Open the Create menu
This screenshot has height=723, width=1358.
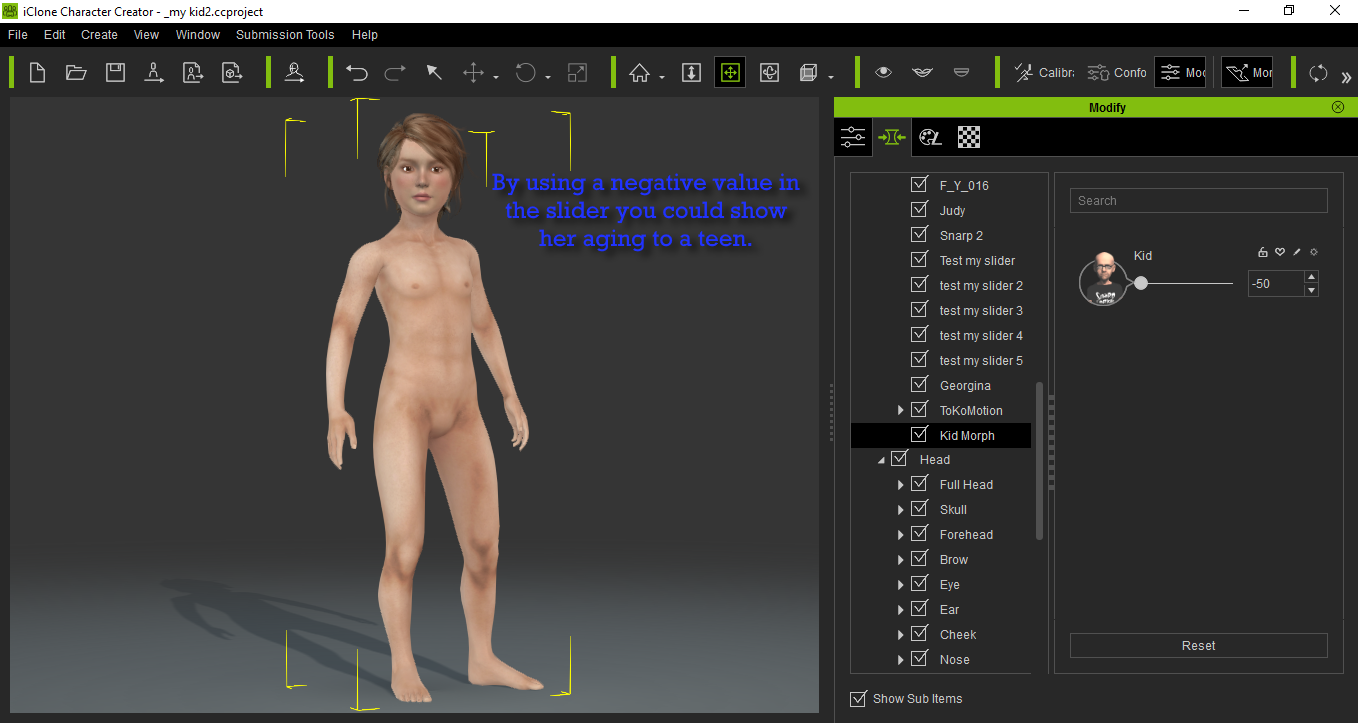pyautogui.click(x=99, y=34)
